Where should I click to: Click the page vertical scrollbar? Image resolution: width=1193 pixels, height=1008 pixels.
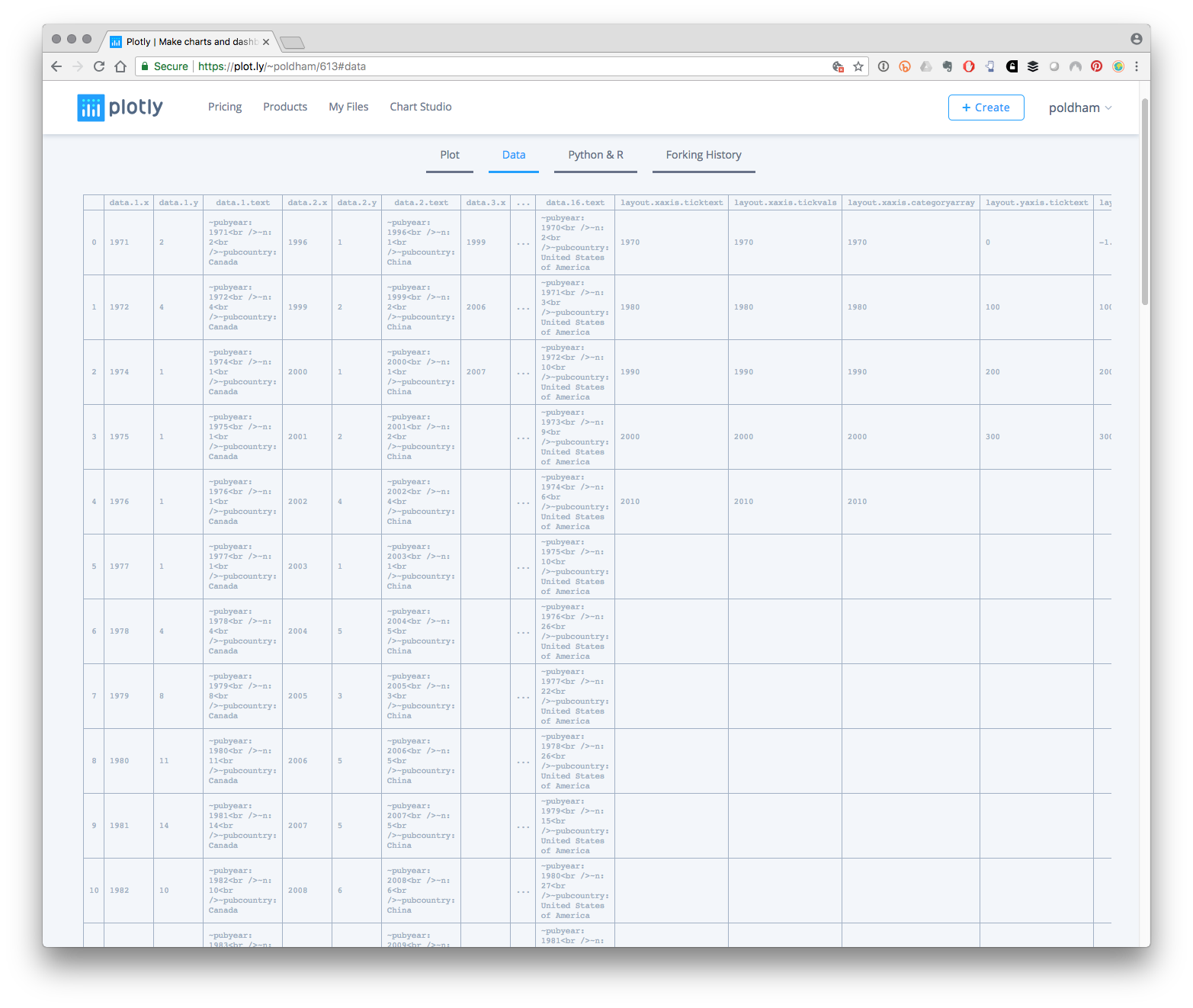(x=1145, y=202)
